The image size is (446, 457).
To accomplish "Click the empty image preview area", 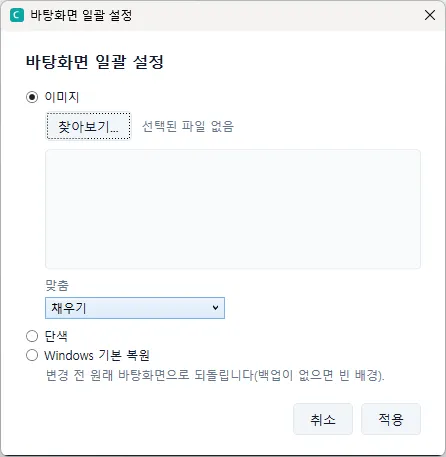I will coord(233,209).
